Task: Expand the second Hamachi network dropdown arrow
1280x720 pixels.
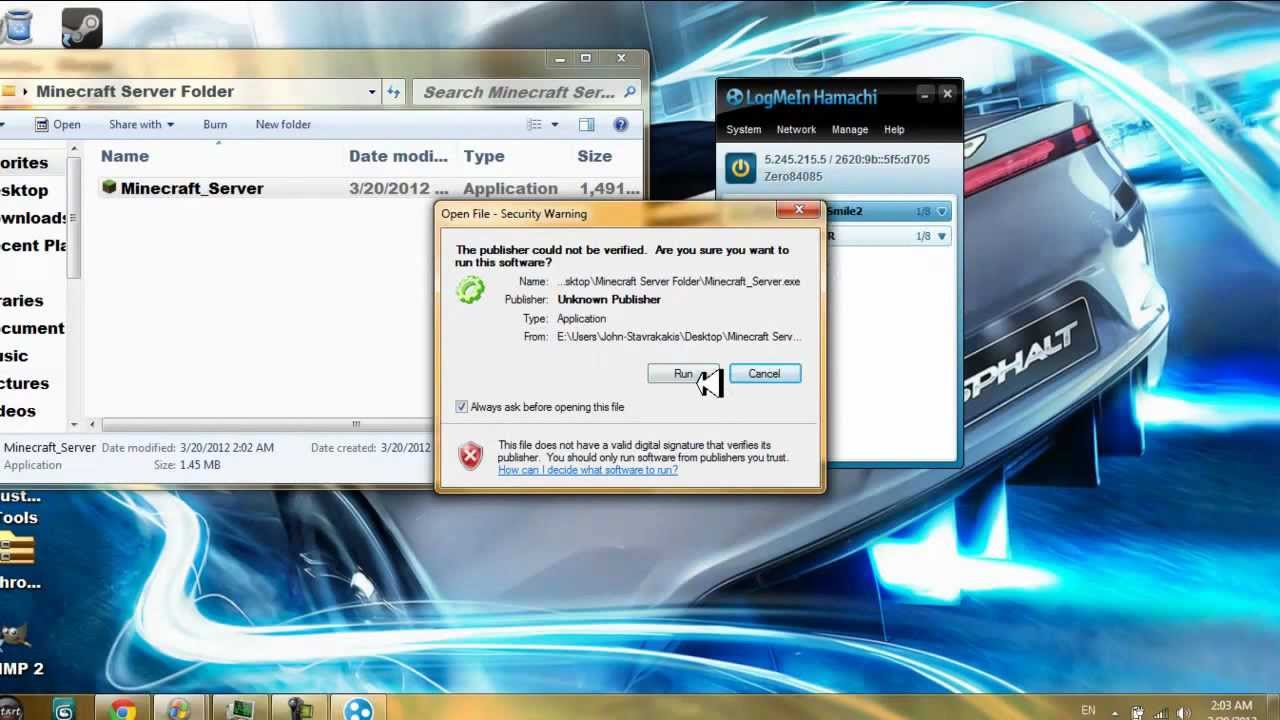Action: tap(942, 237)
